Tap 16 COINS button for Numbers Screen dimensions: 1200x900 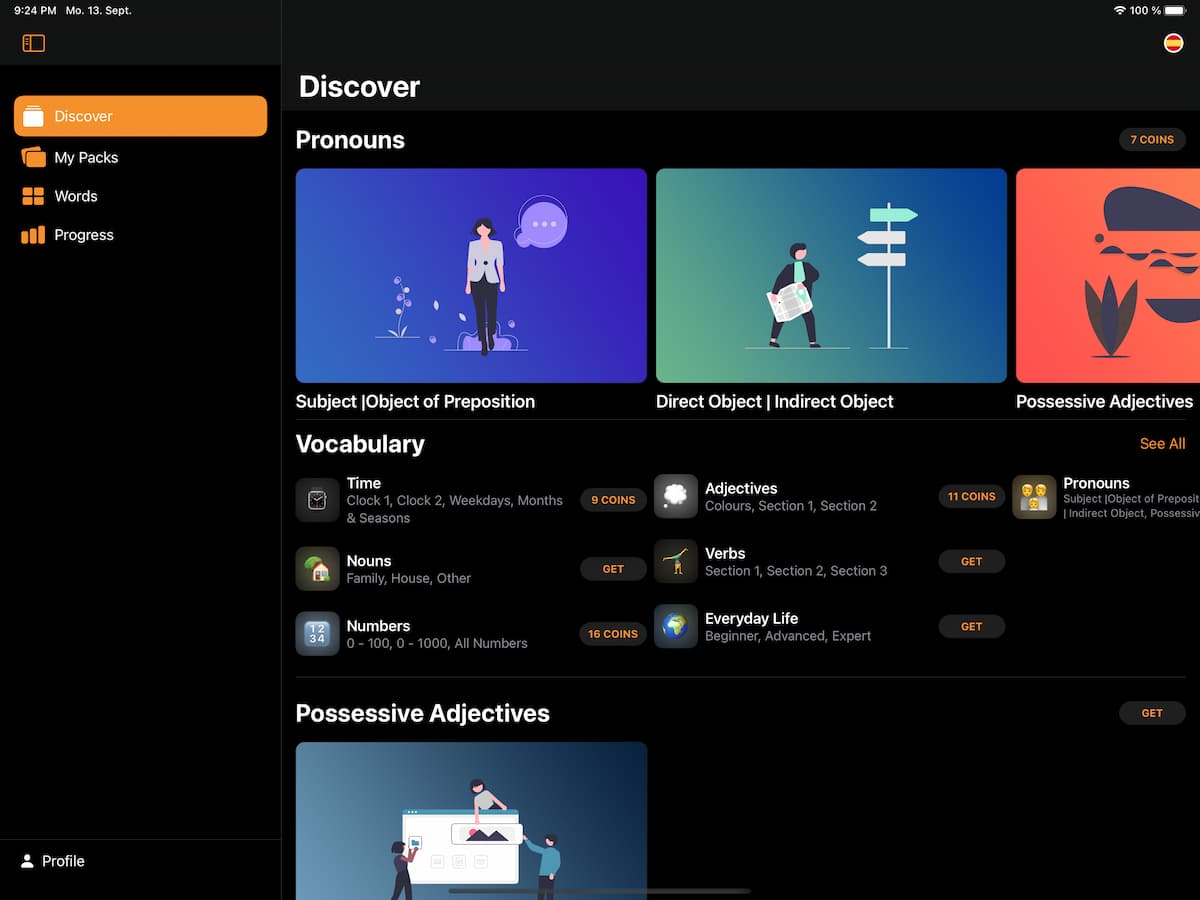click(613, 634)
